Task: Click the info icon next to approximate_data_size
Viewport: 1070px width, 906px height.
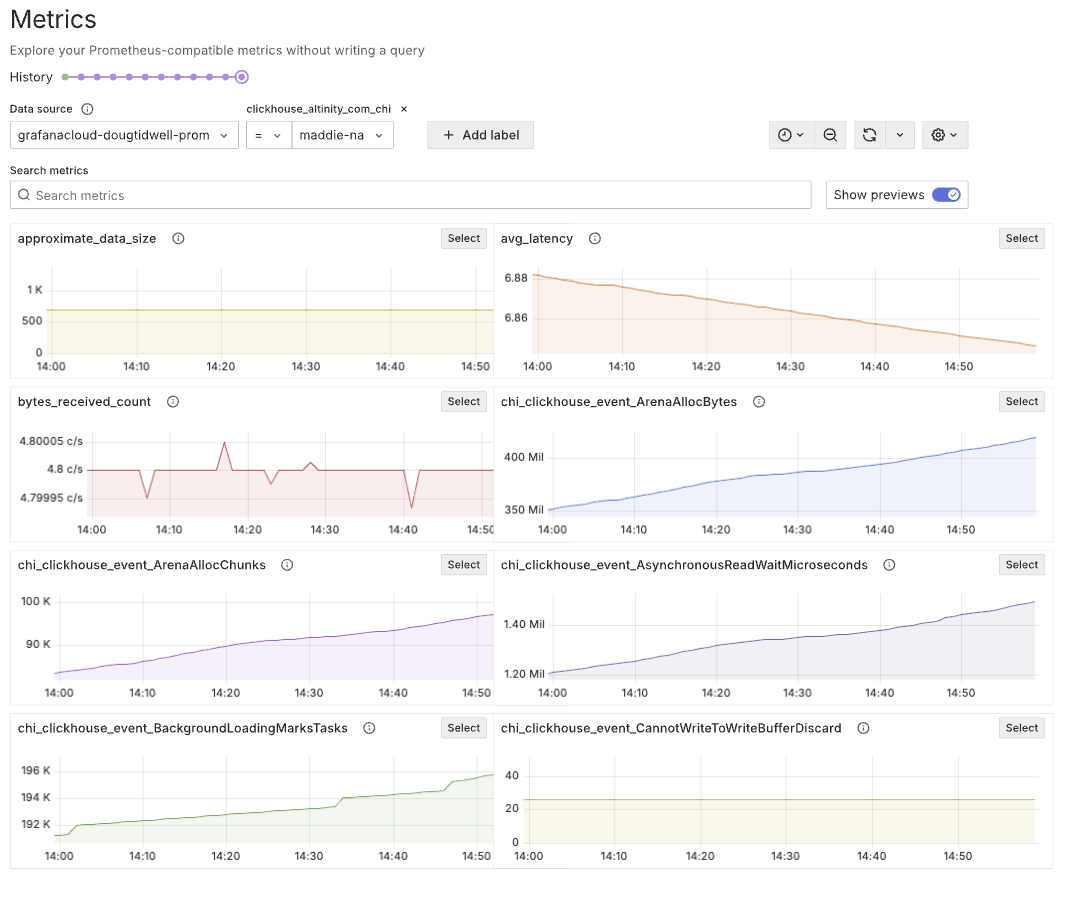Action: tap(178, 238)
